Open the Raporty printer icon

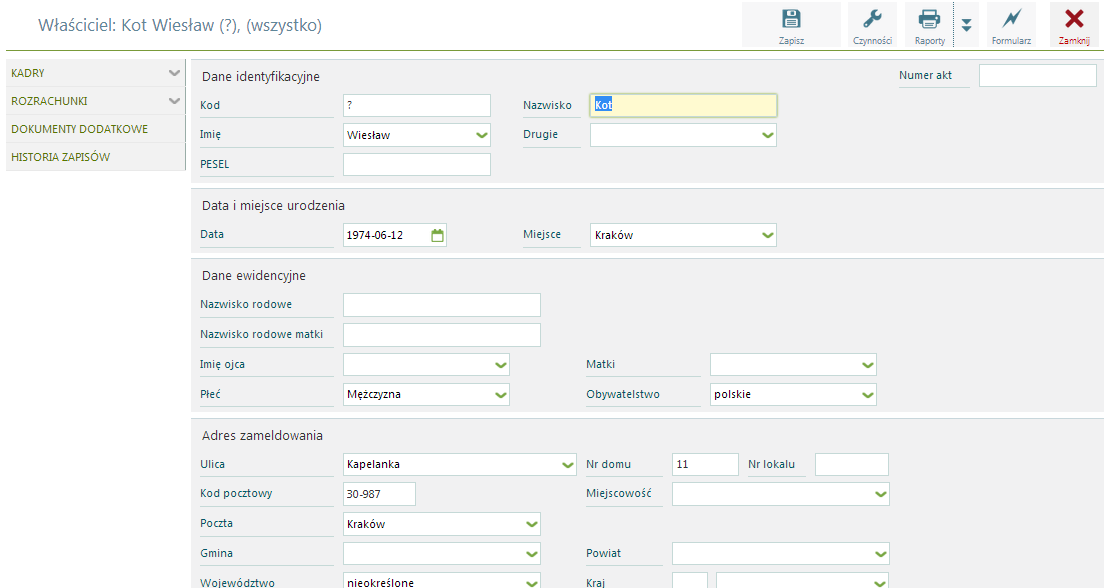tap(929, 25)
